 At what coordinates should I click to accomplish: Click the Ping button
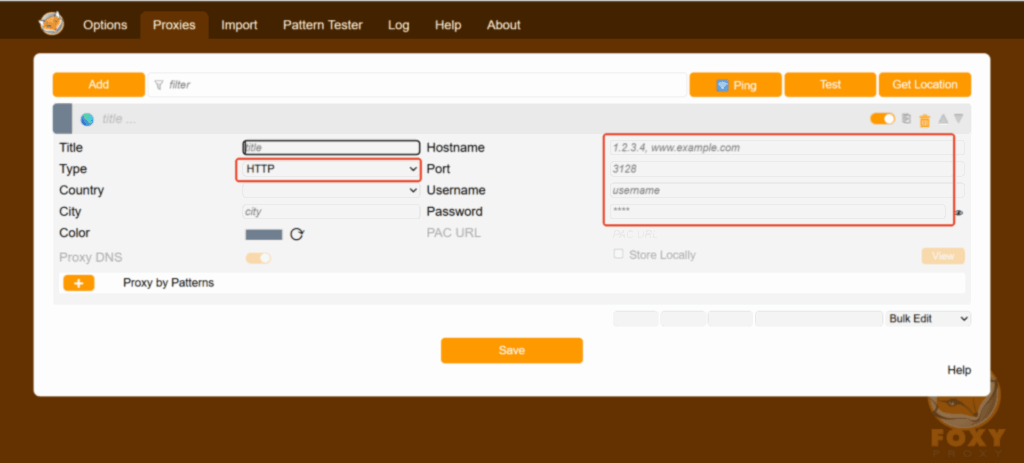735,85
